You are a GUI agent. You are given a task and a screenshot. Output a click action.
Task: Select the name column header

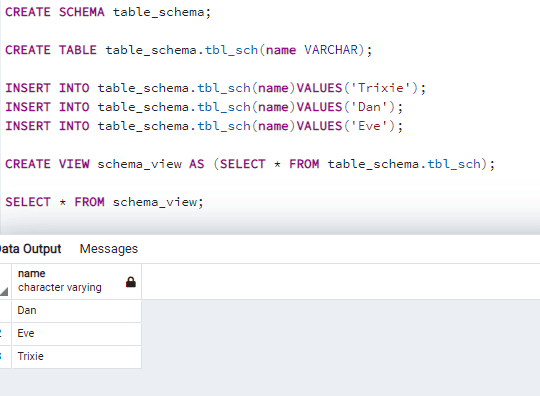pos(76,281)
